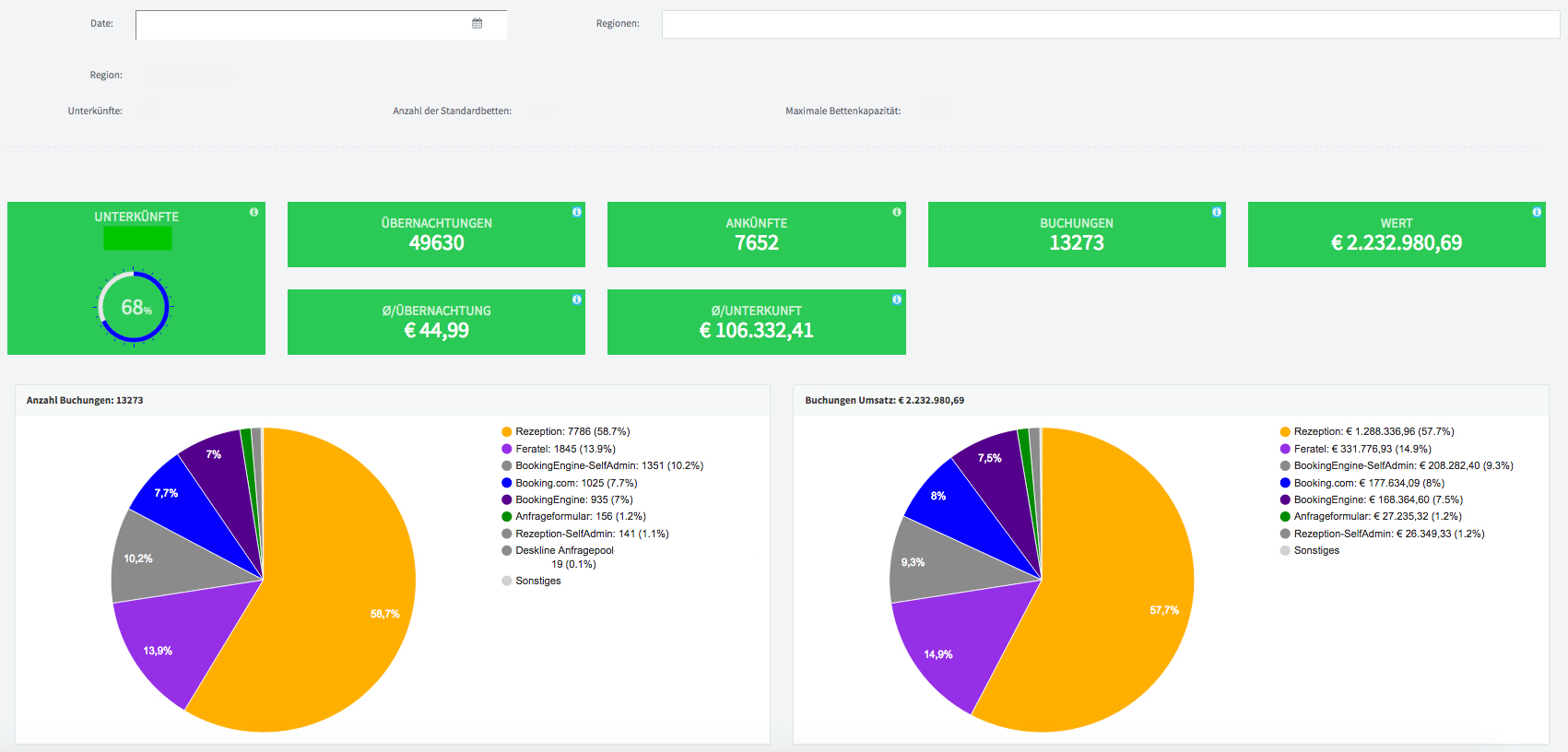Screen dimensions: 1568x752
Task: Toggle BookingEngine-SelfAdmin legend in revenue chart
Action: pos(1397,465)
